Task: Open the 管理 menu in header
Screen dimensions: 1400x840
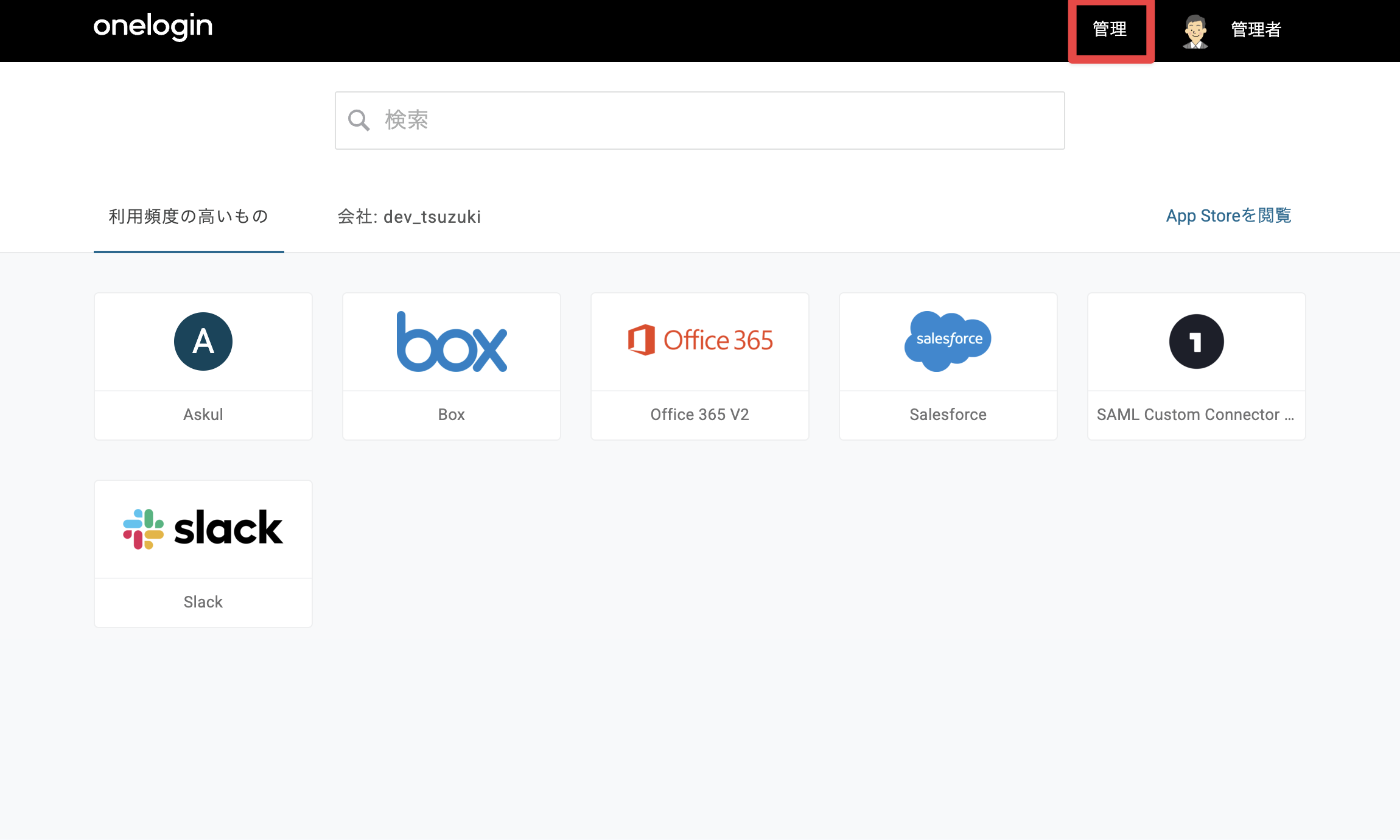Action: point(1110,29)
